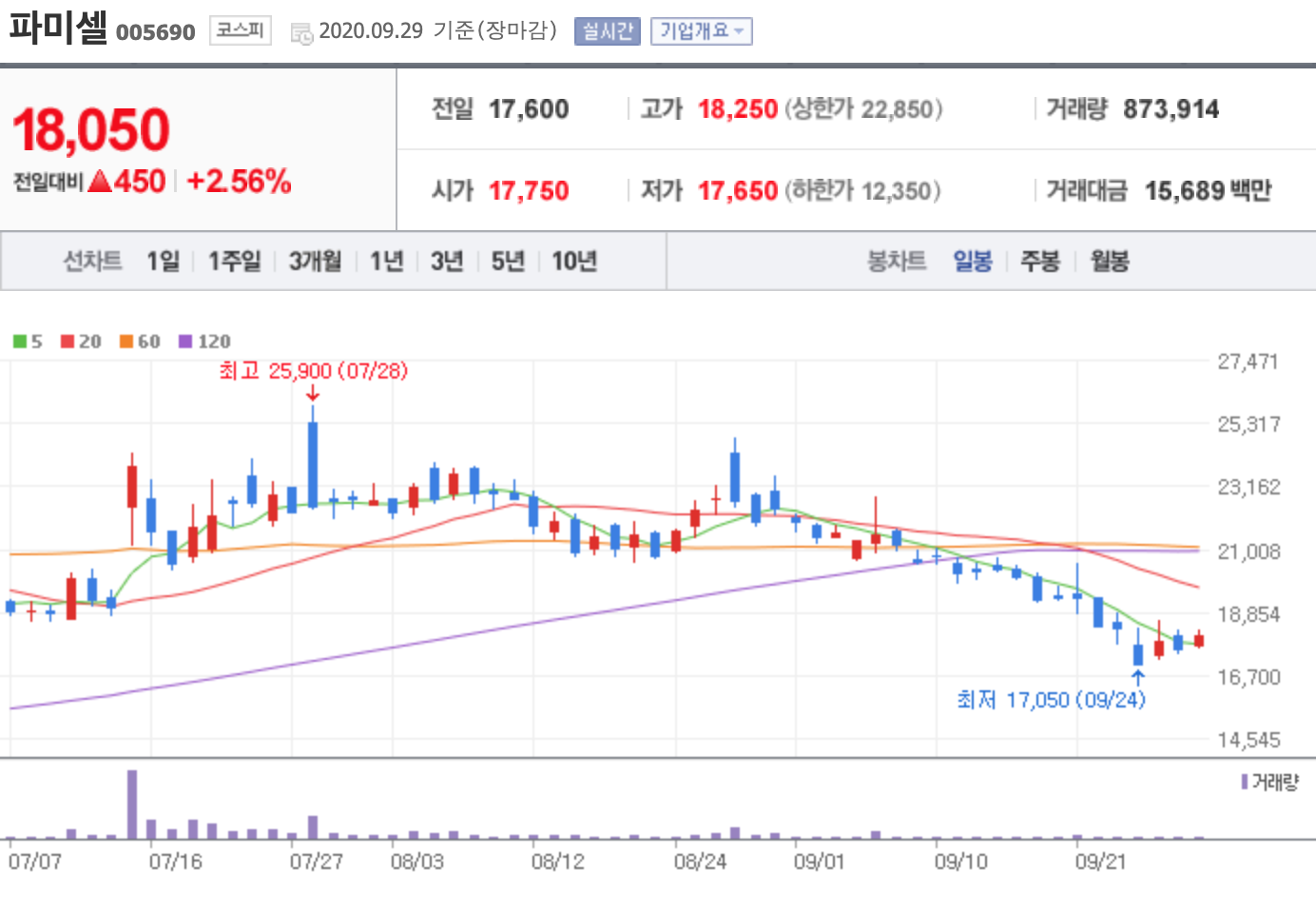Click the 최저 17,050 (09/24) chart annotation
Viewport: 1316px width, 909px height.
pyautogui.click(x=1051, y=700)
